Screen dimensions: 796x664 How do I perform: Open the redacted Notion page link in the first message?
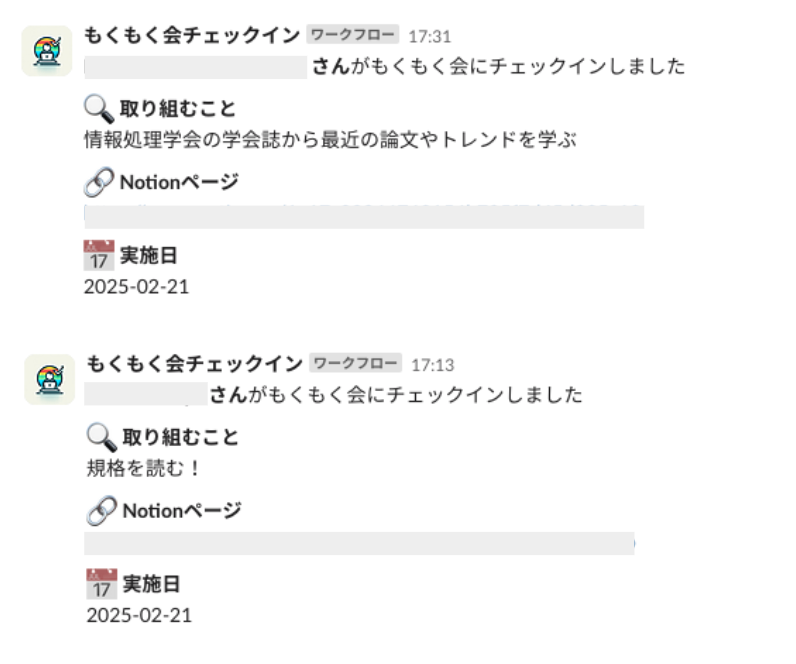[364, 217]
